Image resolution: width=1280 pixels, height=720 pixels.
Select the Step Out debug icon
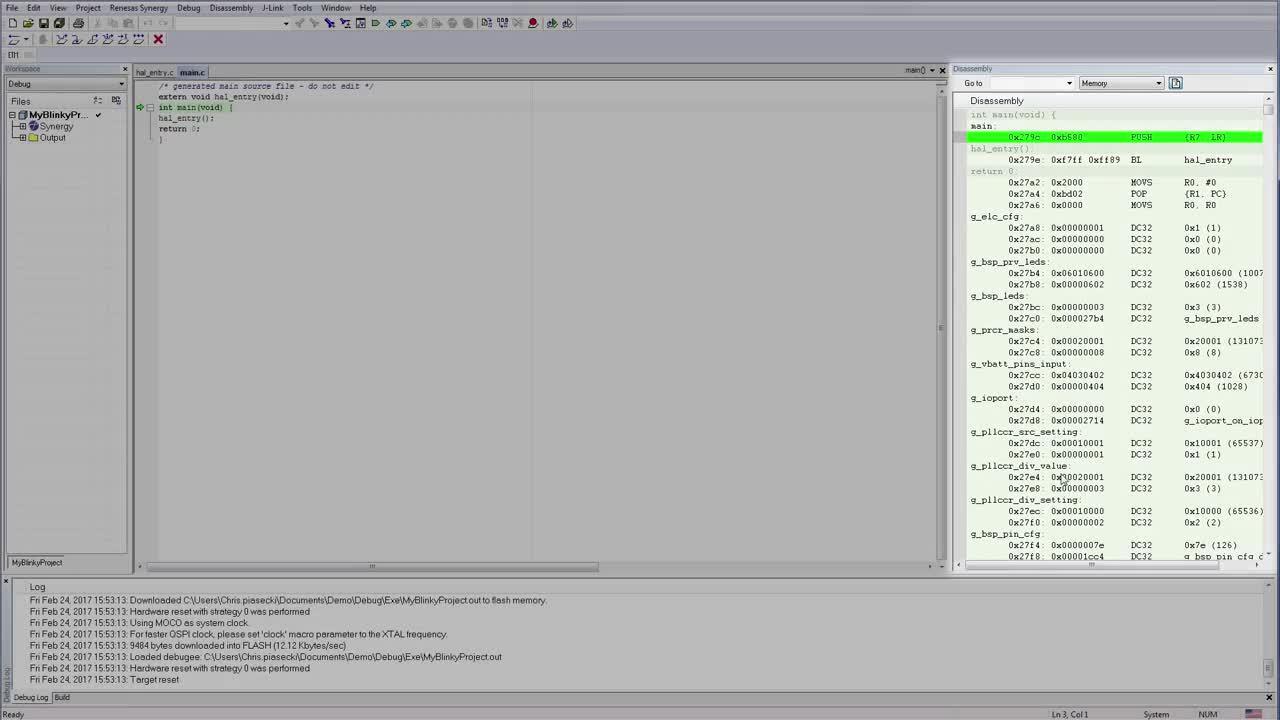point(92,39)
